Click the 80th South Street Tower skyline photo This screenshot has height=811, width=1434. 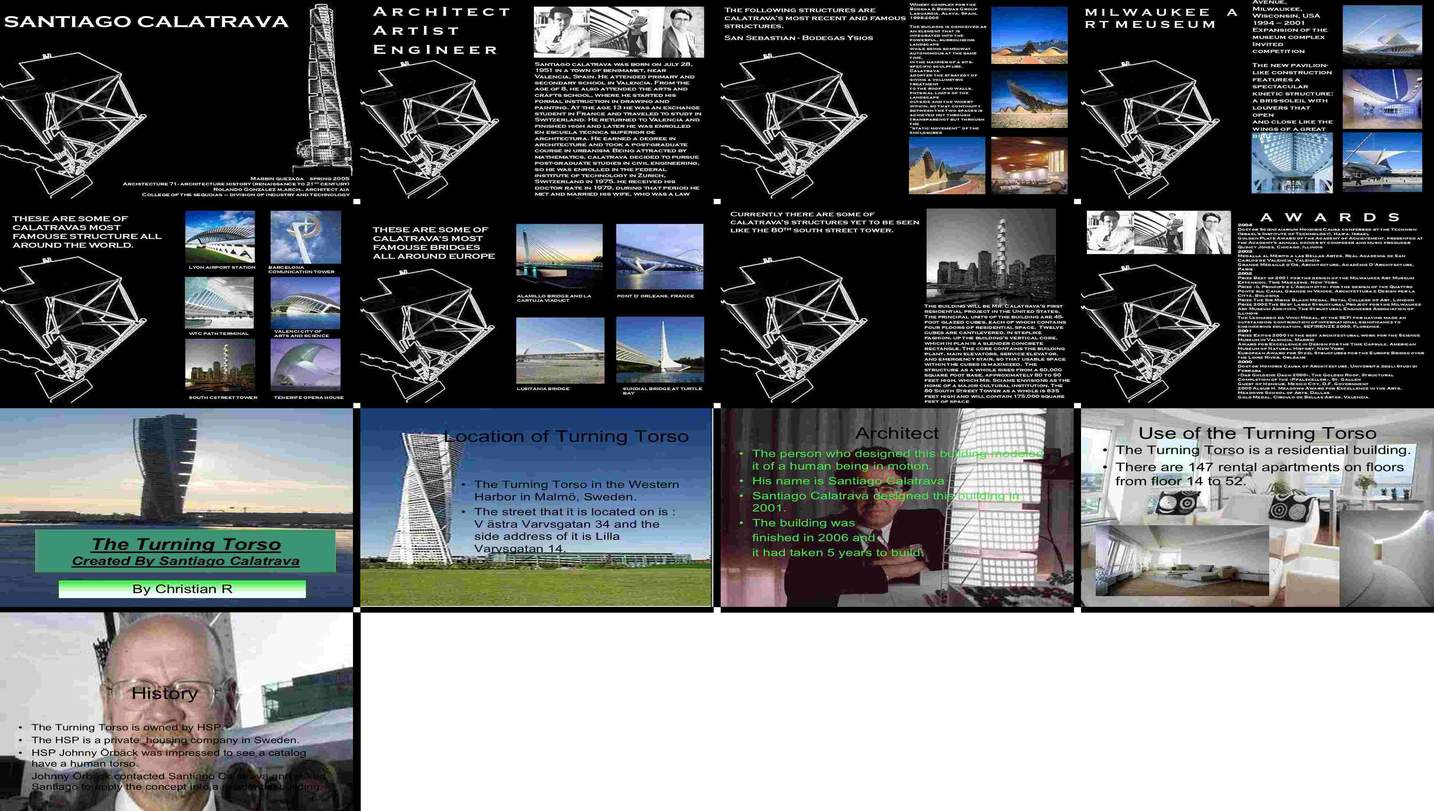click(x=990, y=255)
